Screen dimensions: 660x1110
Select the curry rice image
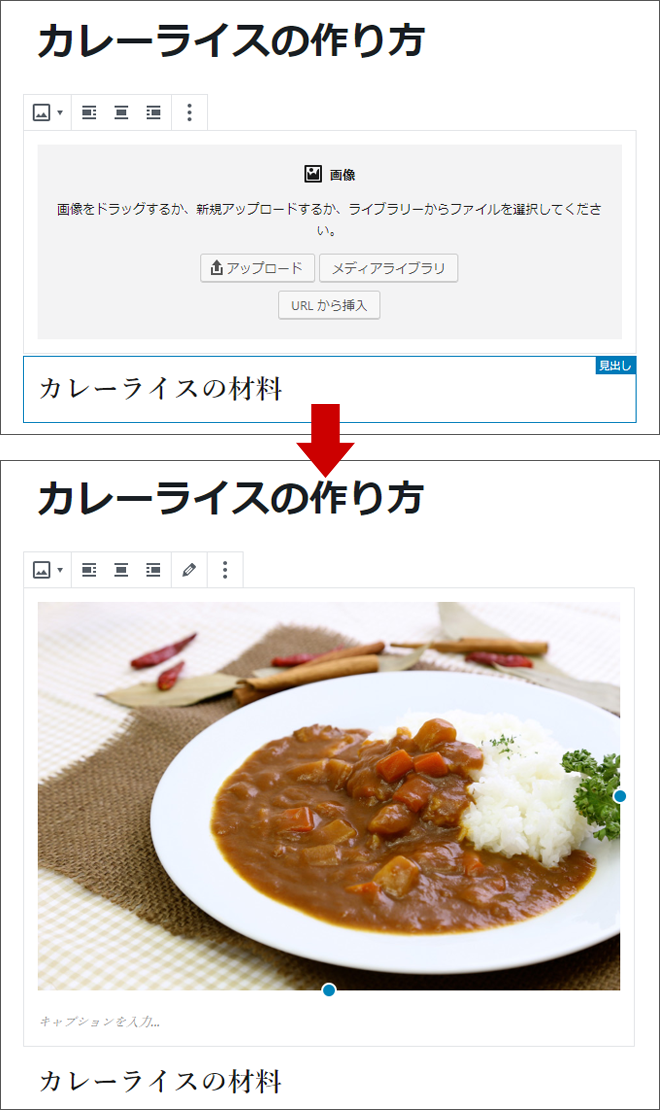pyautogui.click(x=329, y=796)
